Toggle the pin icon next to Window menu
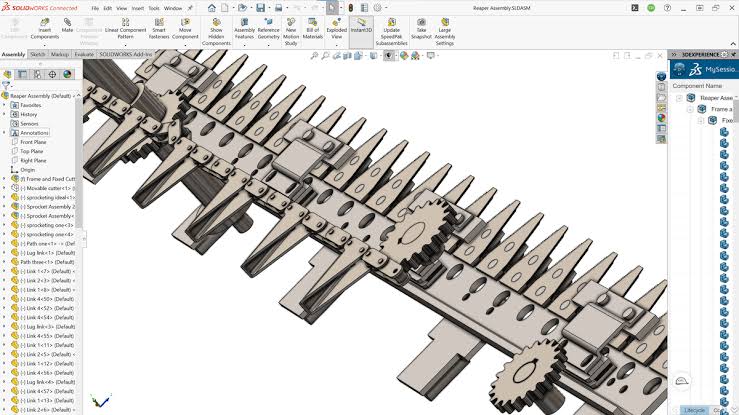The image size is (739, 415). pyautogui.click(x=190, y=8)
